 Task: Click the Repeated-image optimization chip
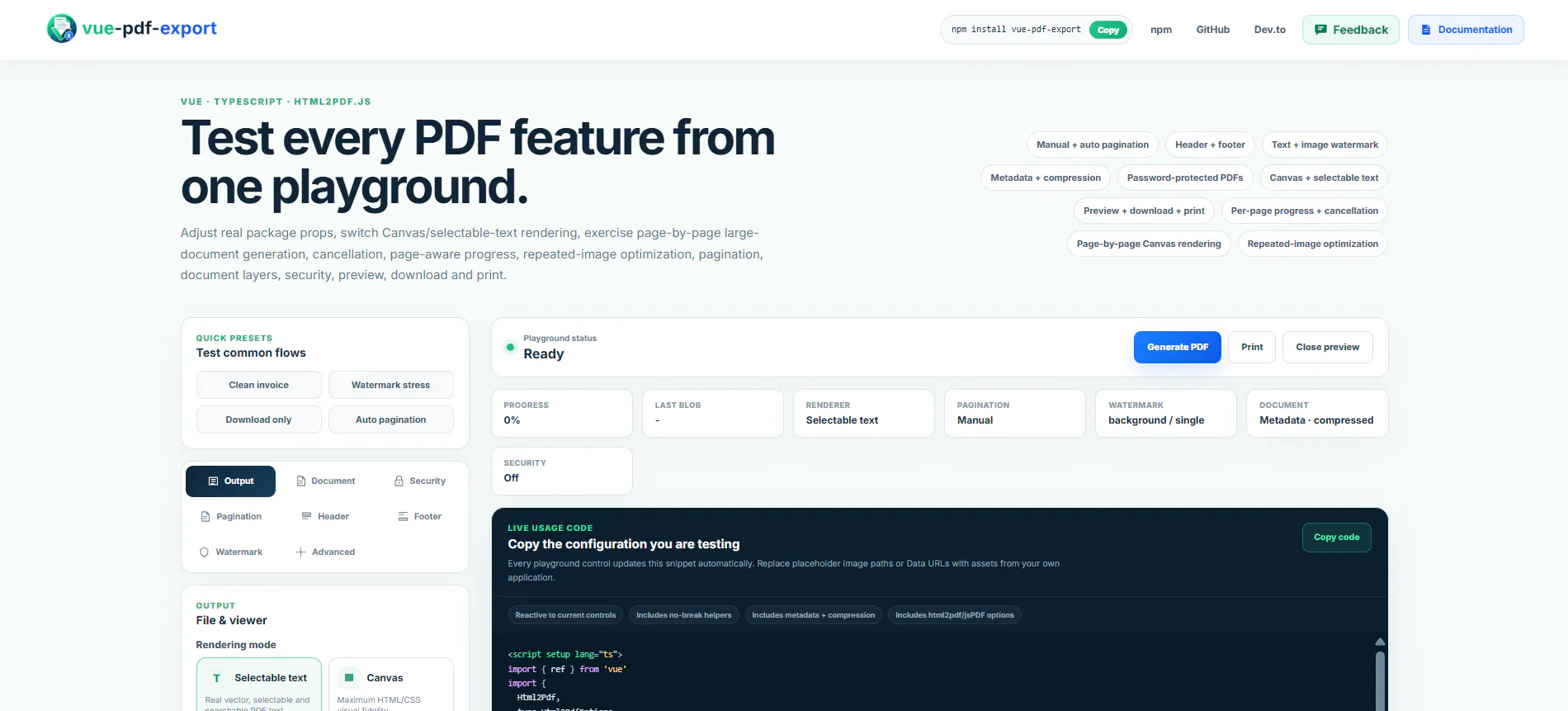click(x=1313, y=244)
